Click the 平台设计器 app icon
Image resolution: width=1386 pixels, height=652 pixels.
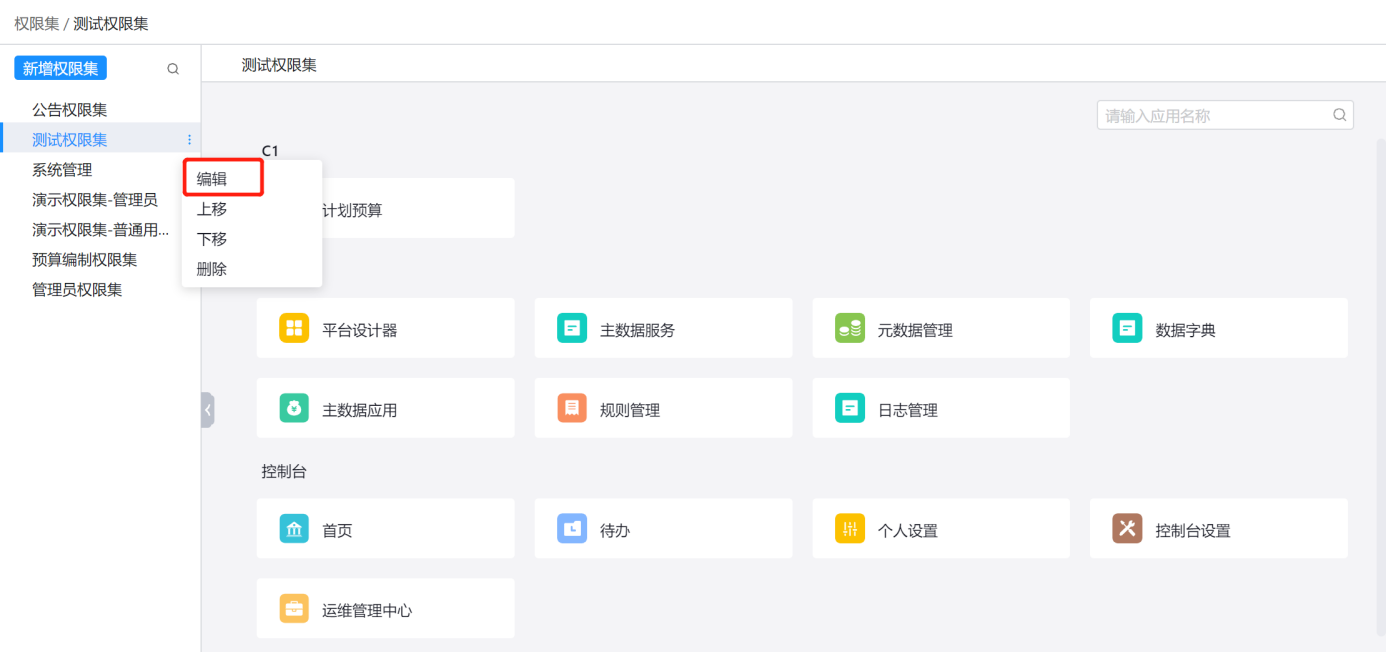pyautogui.click(x=294, y=329)
